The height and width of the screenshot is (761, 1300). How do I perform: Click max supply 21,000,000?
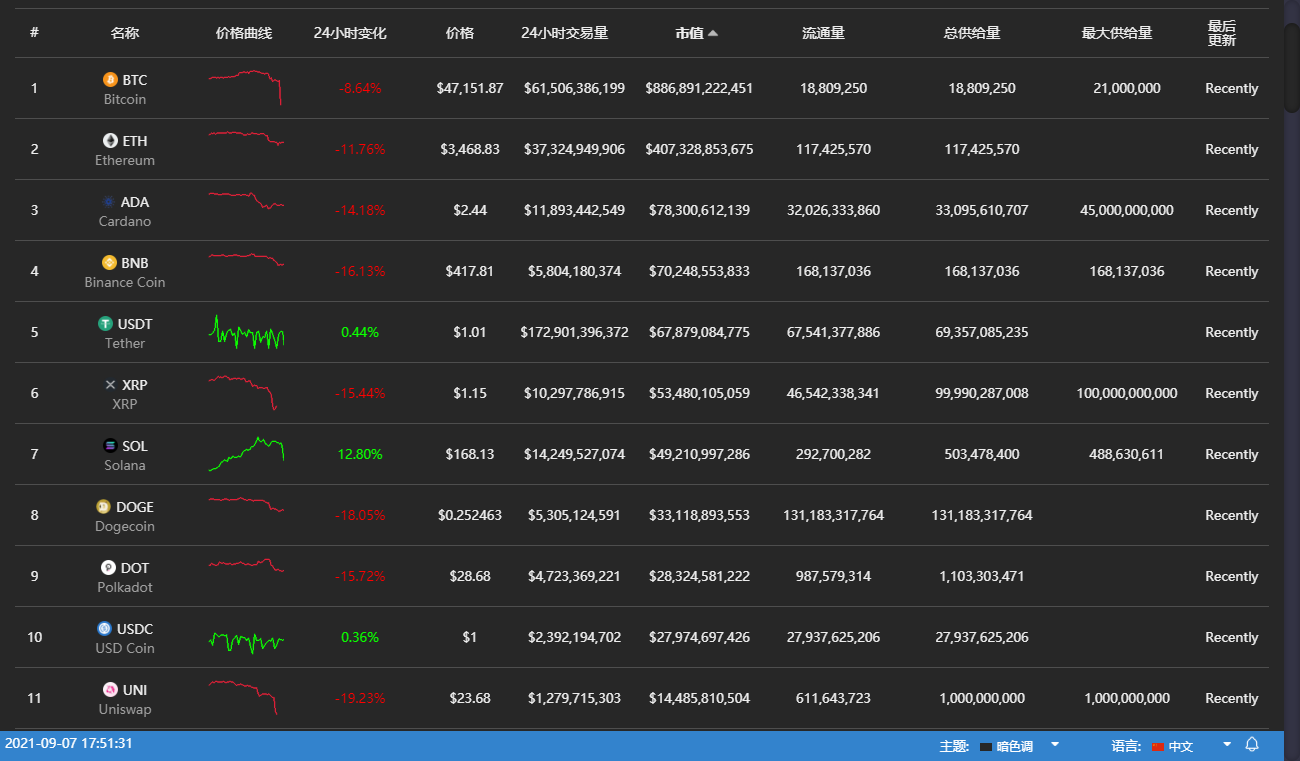coord(1127,88)
